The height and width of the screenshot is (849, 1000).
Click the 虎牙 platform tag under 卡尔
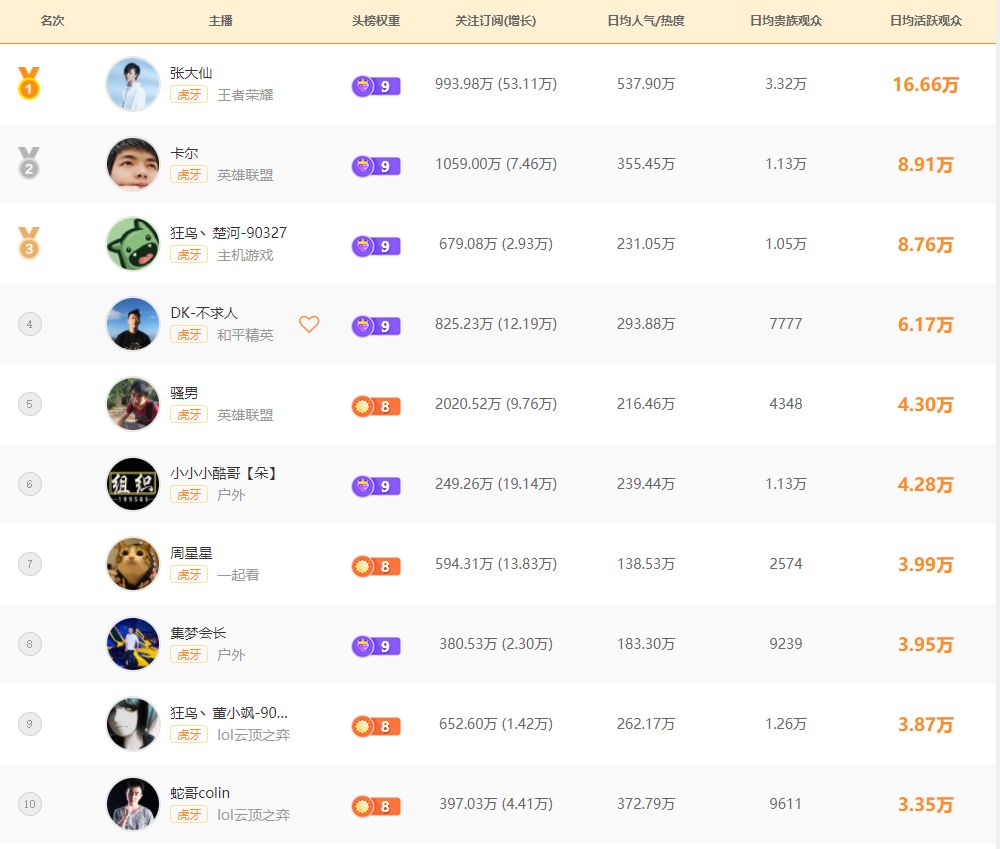pyautogui.click(x=189, y=174)
